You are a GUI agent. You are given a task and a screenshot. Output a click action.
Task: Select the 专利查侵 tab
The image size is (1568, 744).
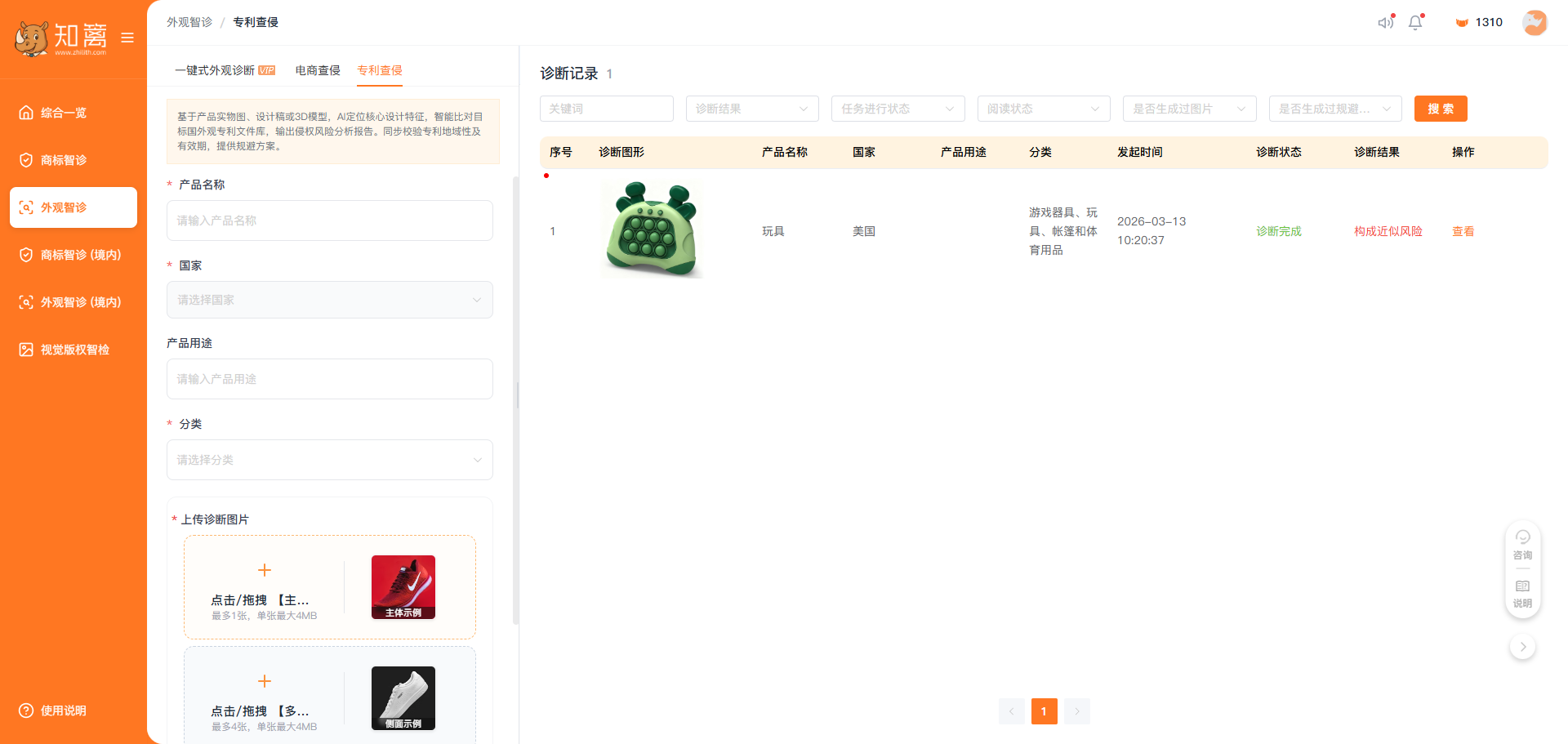click(x=380, y=70)
